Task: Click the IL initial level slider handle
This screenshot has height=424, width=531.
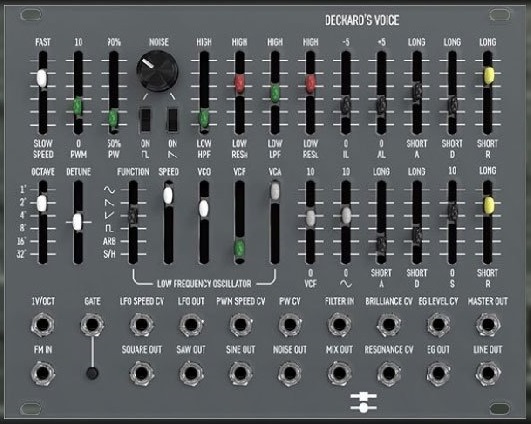Action: pyautogui.click(x=346, y=105)
